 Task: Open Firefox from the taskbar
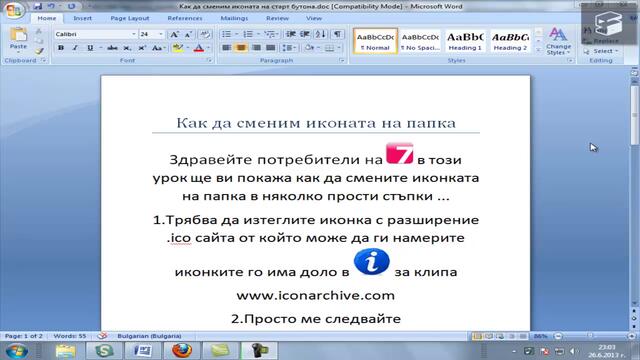click(182, 350)
